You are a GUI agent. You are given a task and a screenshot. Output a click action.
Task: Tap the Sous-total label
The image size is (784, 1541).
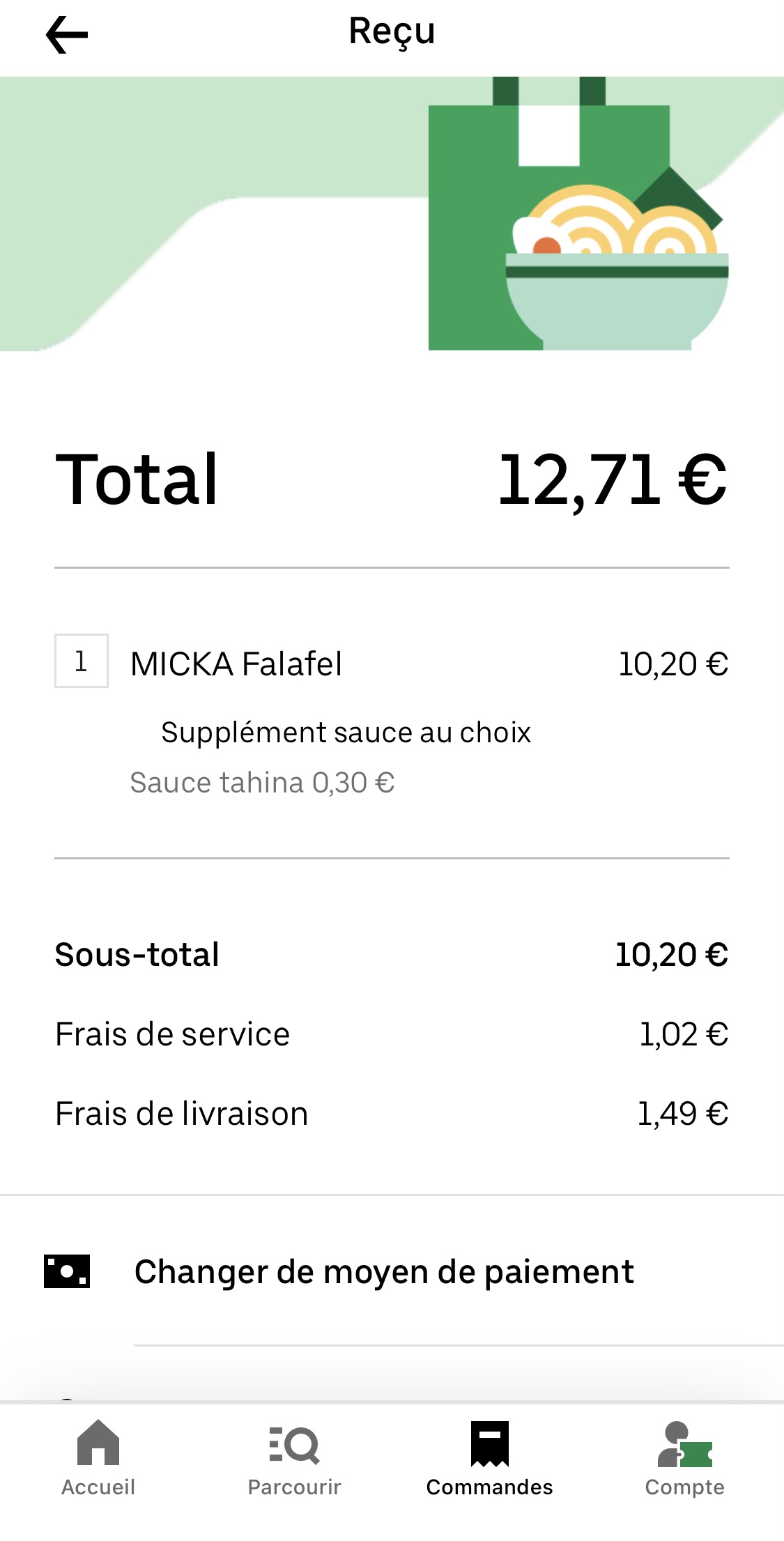[x=137, y=955]
